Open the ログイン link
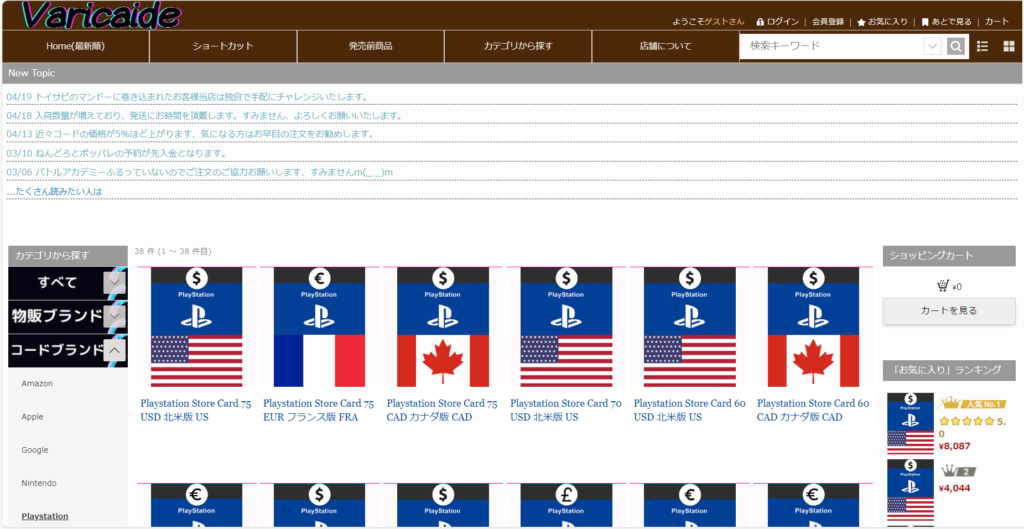1024x529 pixels. [778, 22]
